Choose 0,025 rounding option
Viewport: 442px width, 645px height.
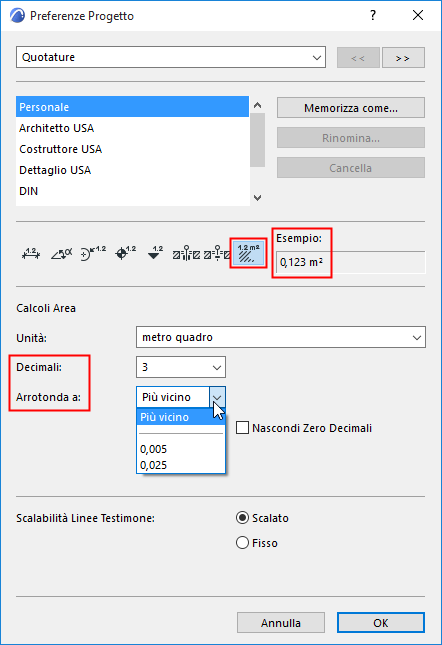tap(181, 465)
